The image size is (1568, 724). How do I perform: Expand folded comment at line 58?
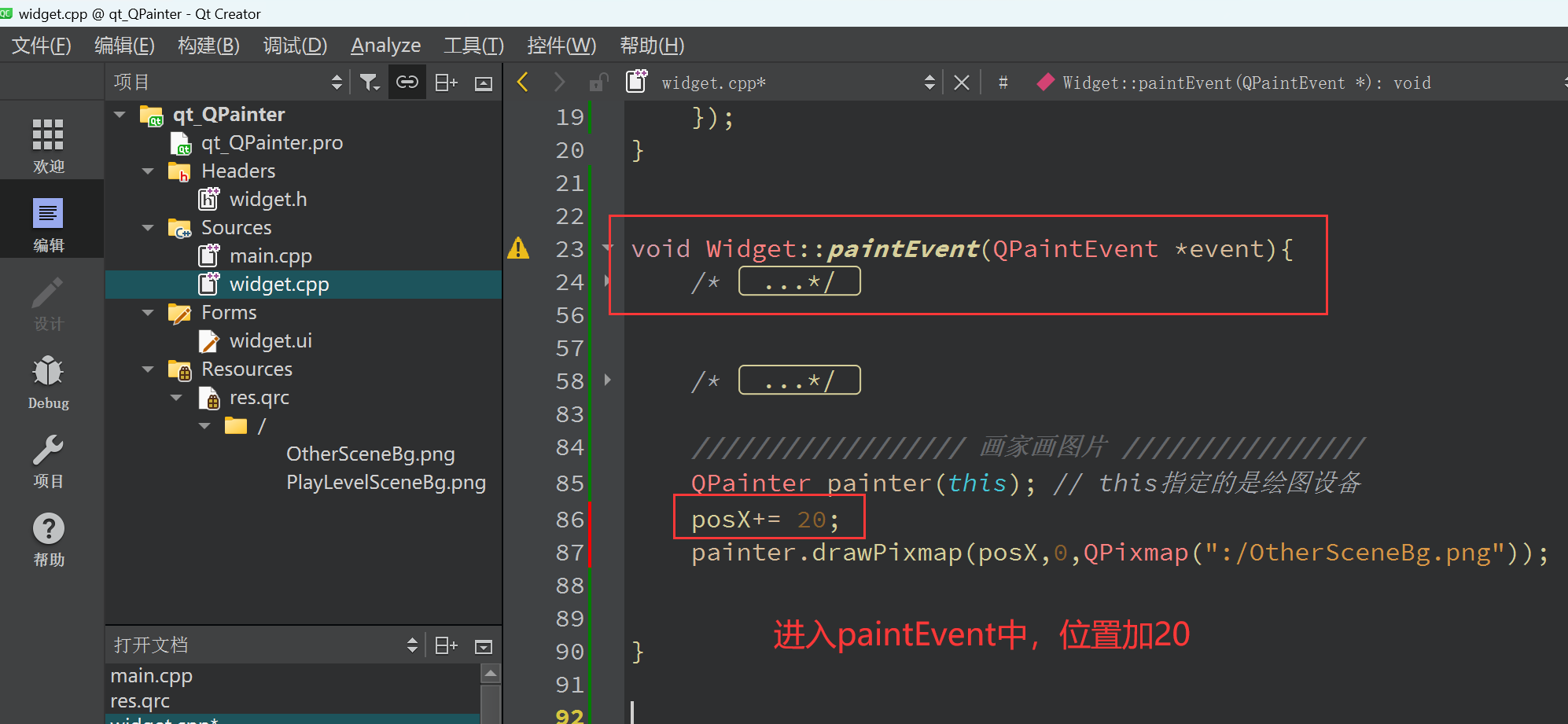pyautogui.click(x=607, y=380)
